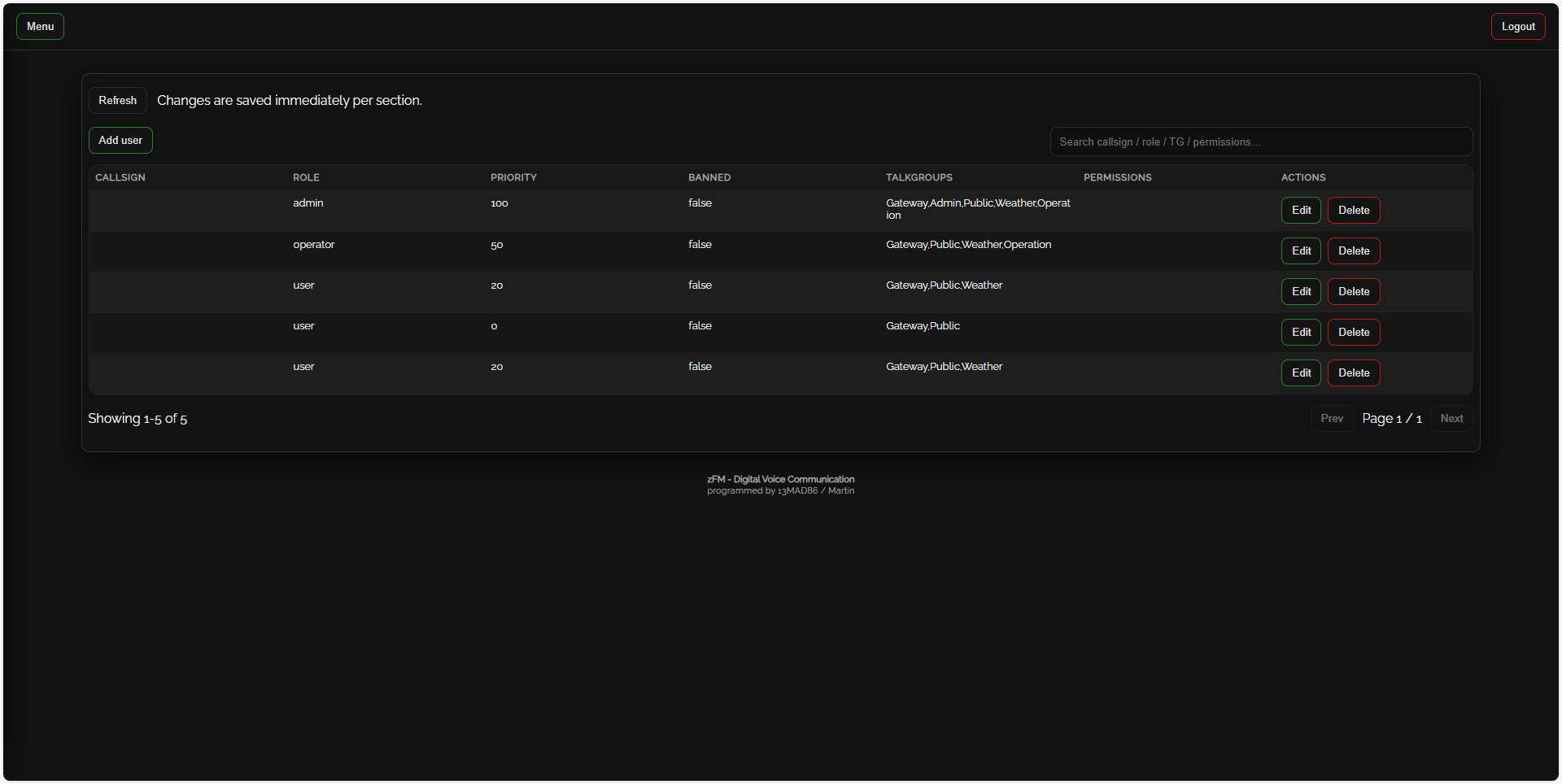Open the Menu button
Screen dimensions: 1562x784
[x=40, y=27]
